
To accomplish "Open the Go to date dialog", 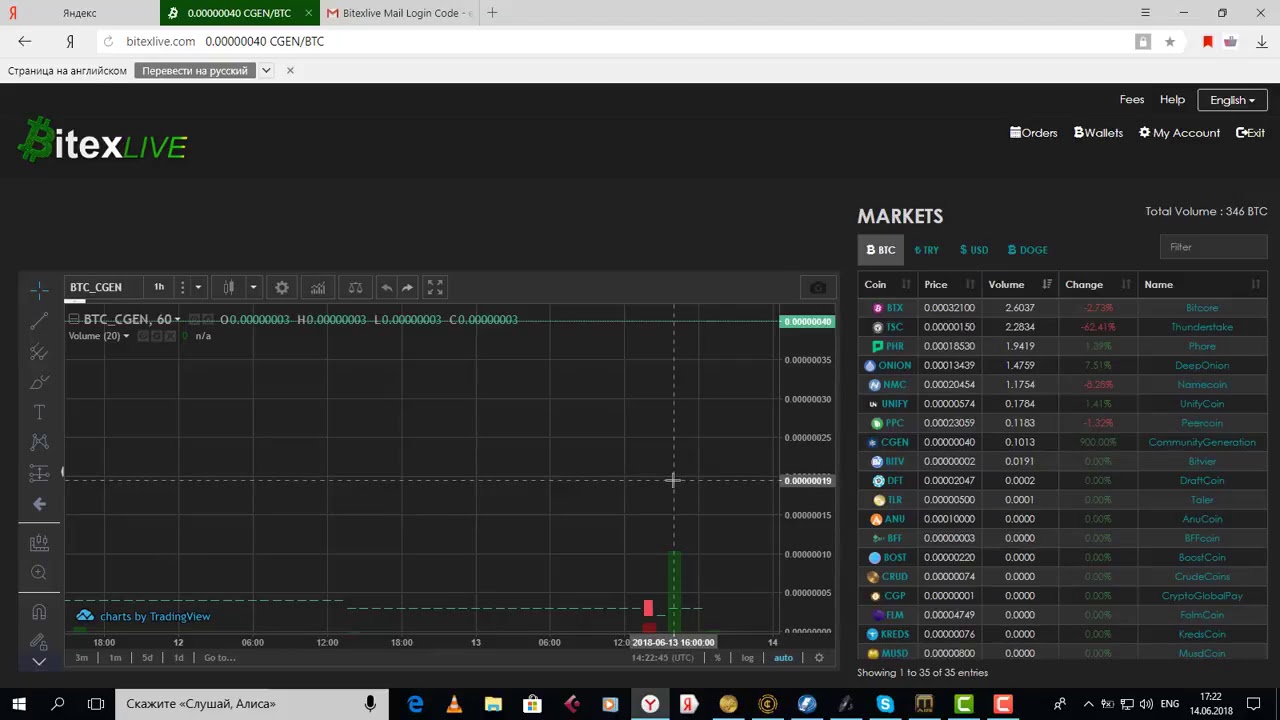I will [219, 657].
